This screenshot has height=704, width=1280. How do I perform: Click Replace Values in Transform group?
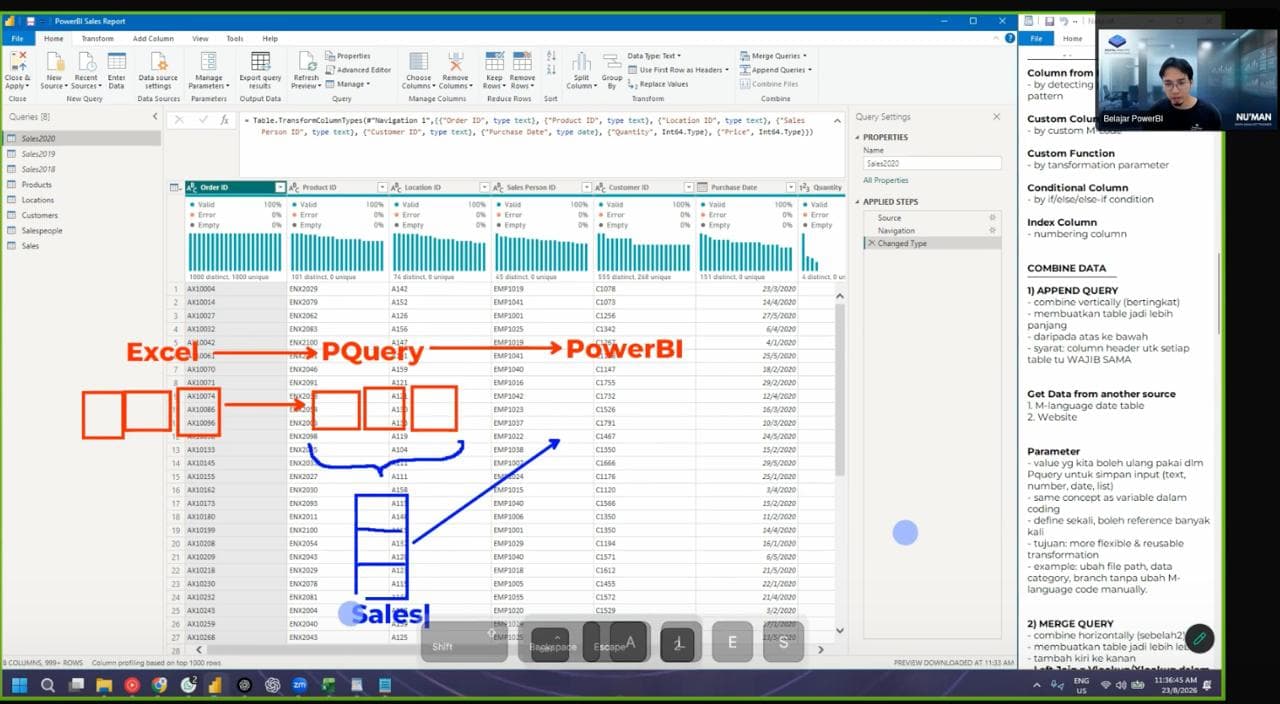click(658, 84)
